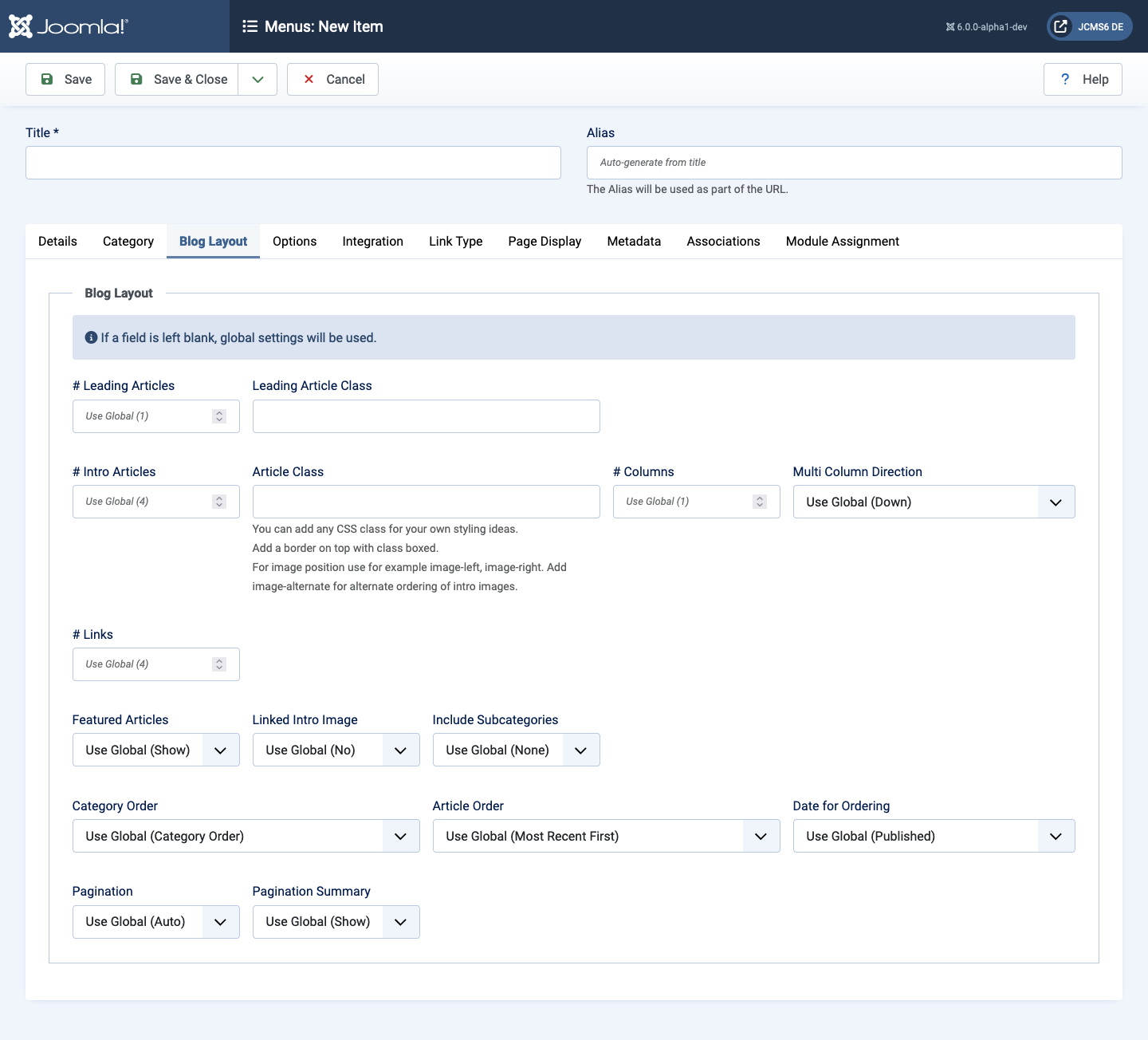Click the 'Blog Layout' fieldset legend
Screen dimensions: 1148x1040
[x=119, y=293]
